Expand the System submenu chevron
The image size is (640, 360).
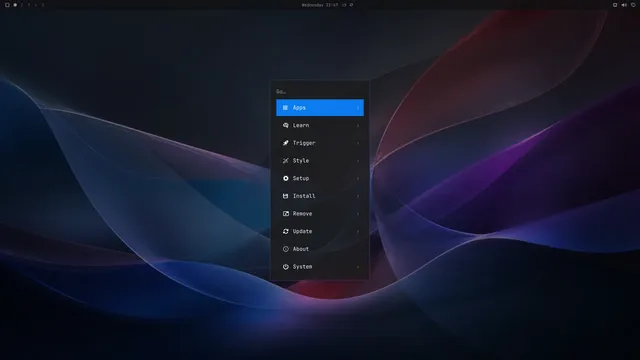tap(358, 267)
